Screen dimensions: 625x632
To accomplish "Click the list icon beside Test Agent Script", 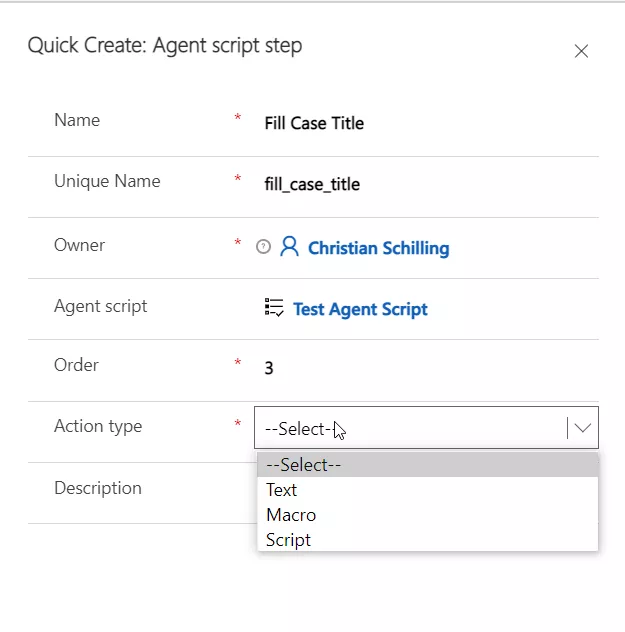I will click(x=274, y=308).
